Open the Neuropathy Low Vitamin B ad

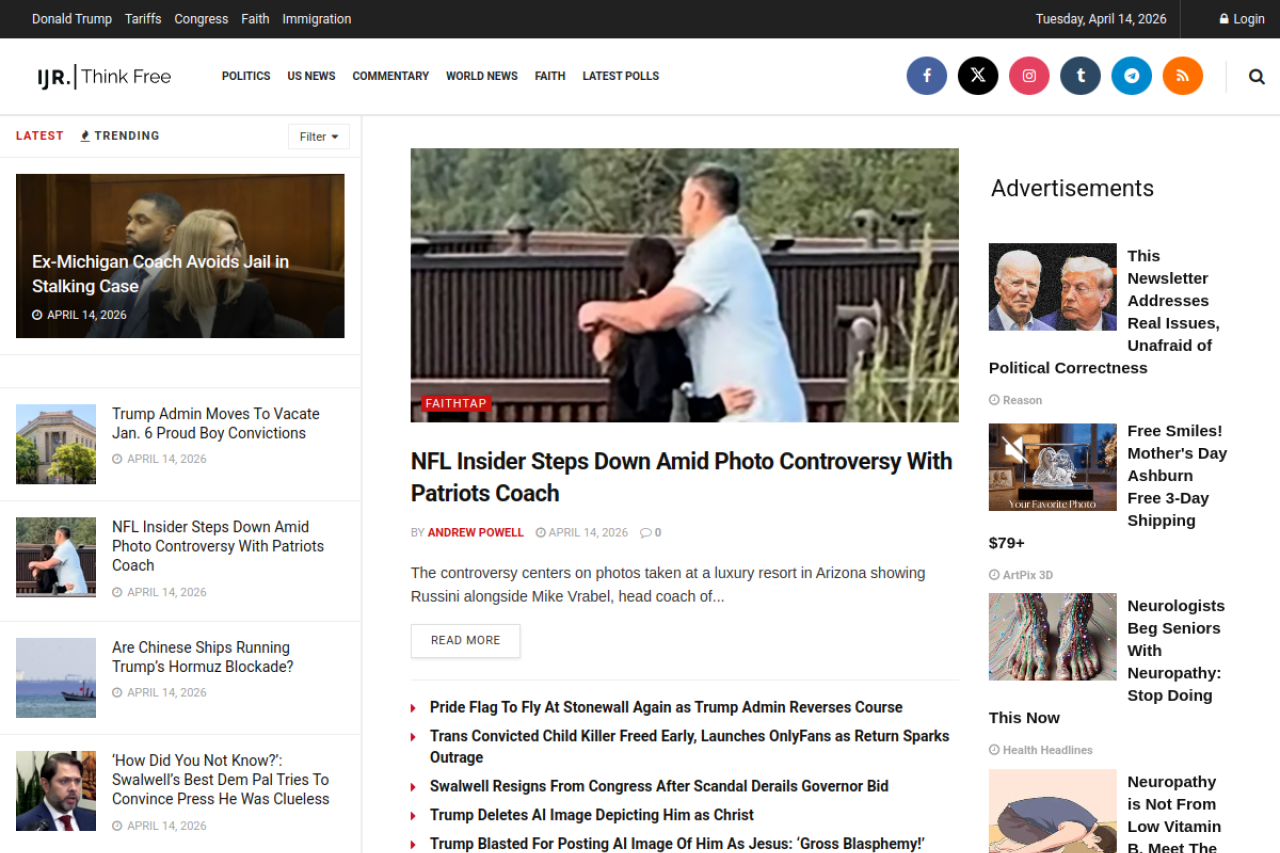click(x=1174, y=812)
